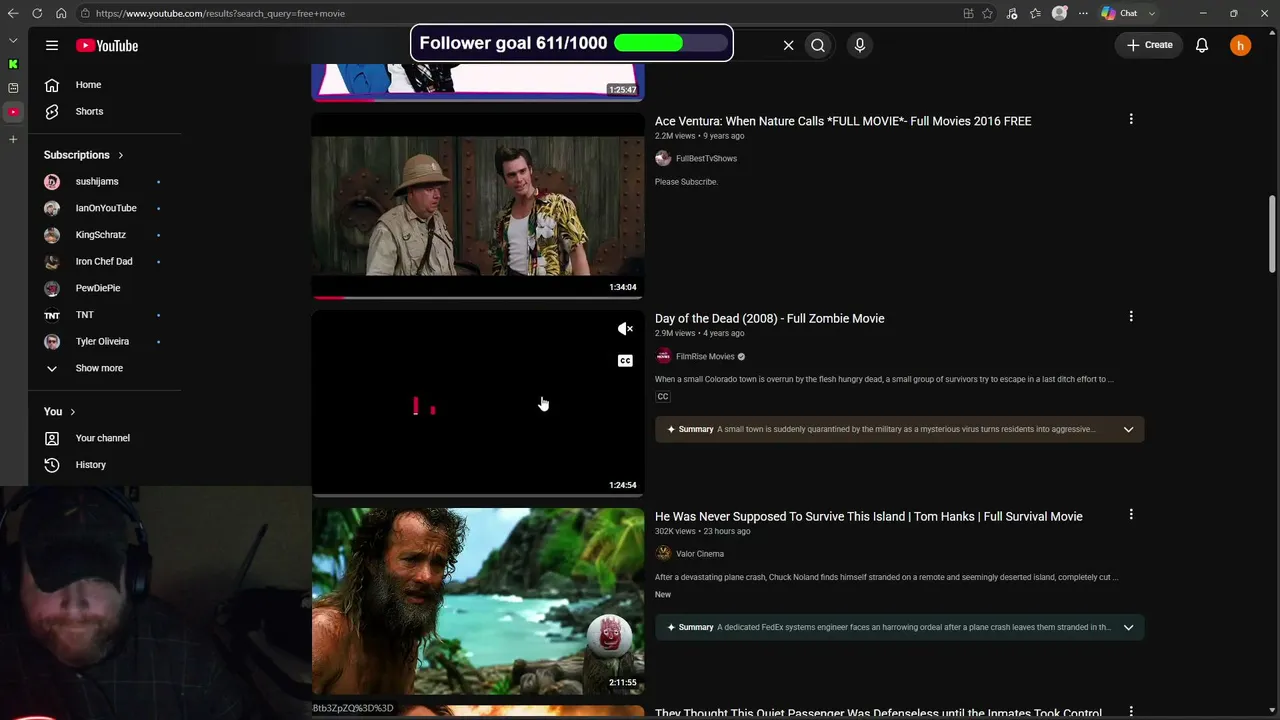Open the FilmRise Movies channel avatar

[663, 357]
